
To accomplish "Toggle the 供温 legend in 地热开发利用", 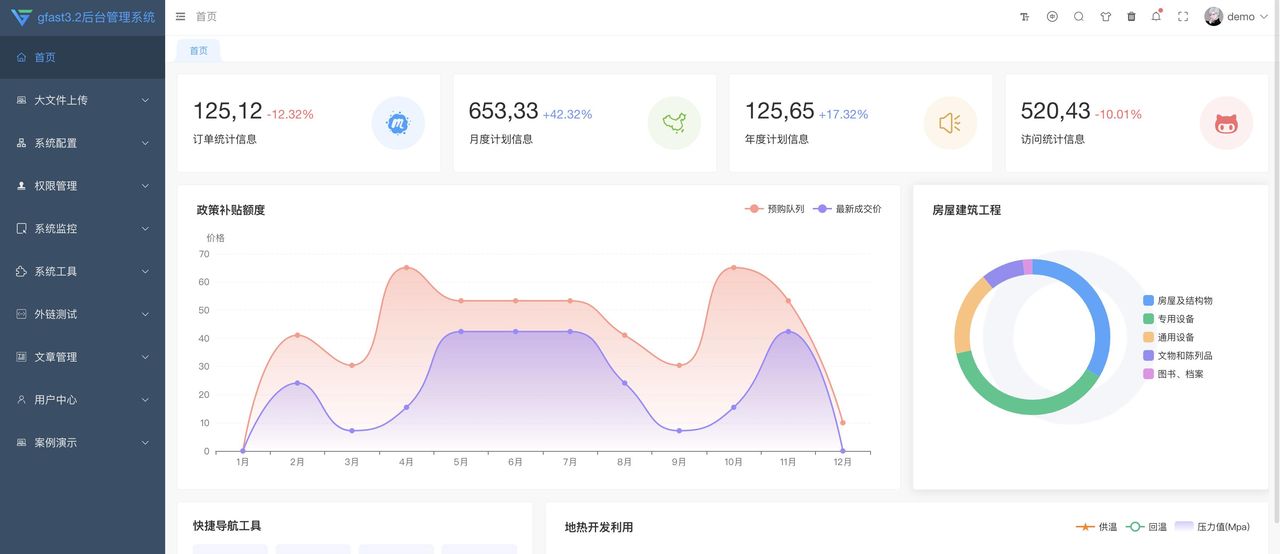I will pyautogui.click(x=1096, y=527).
